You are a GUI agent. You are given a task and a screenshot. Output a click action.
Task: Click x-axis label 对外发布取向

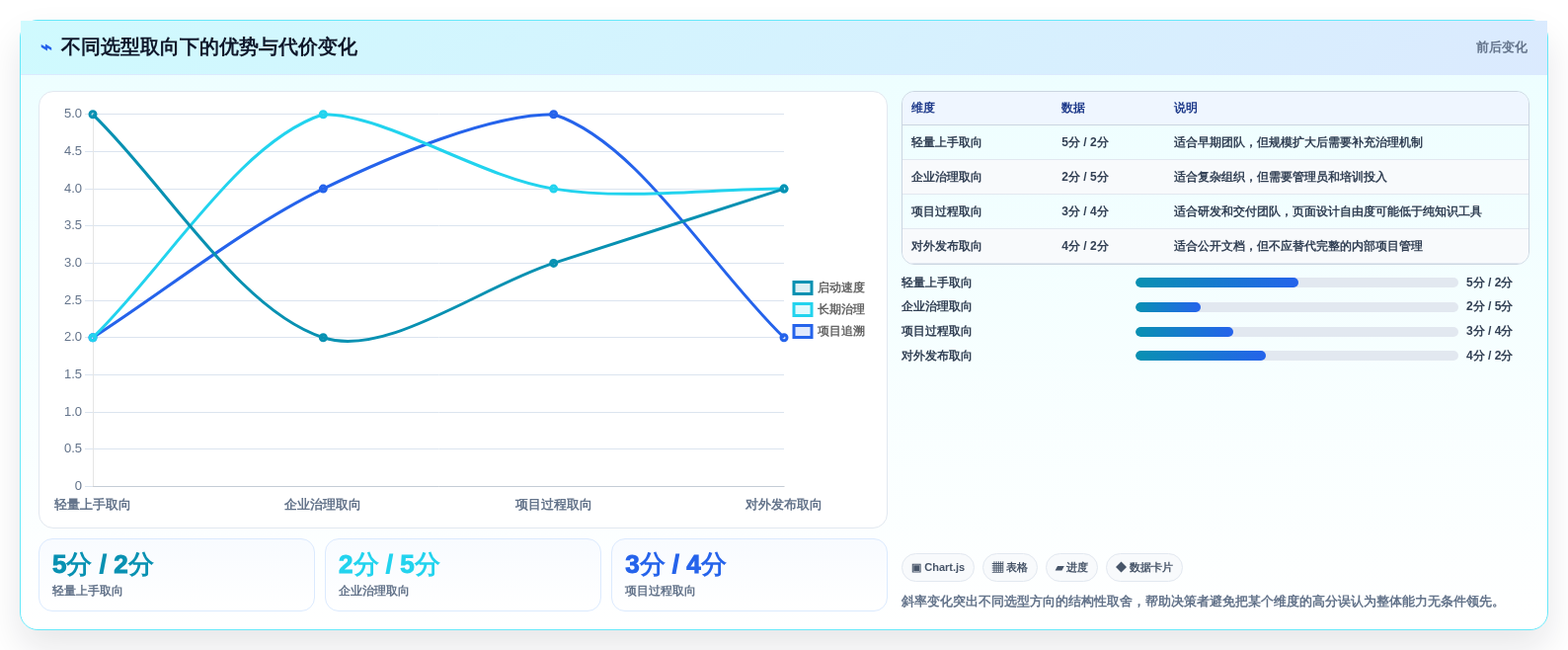click(x=783, y=505)
